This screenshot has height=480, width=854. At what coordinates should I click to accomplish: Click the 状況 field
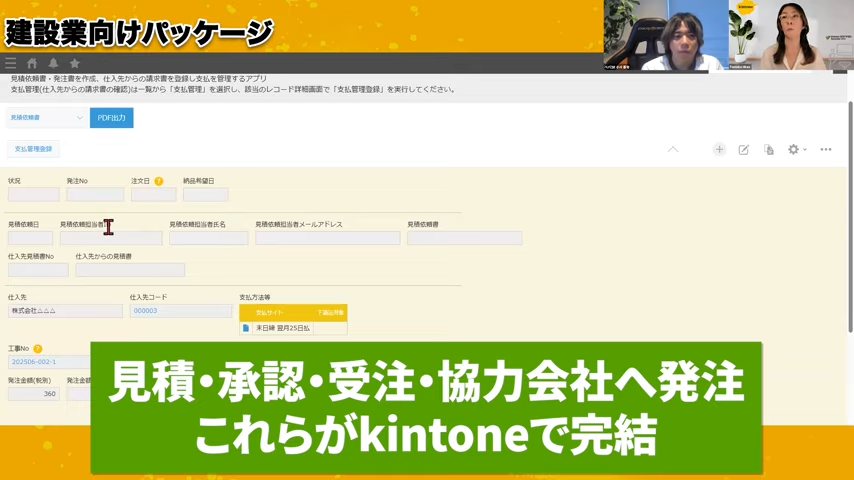[34, 195]
